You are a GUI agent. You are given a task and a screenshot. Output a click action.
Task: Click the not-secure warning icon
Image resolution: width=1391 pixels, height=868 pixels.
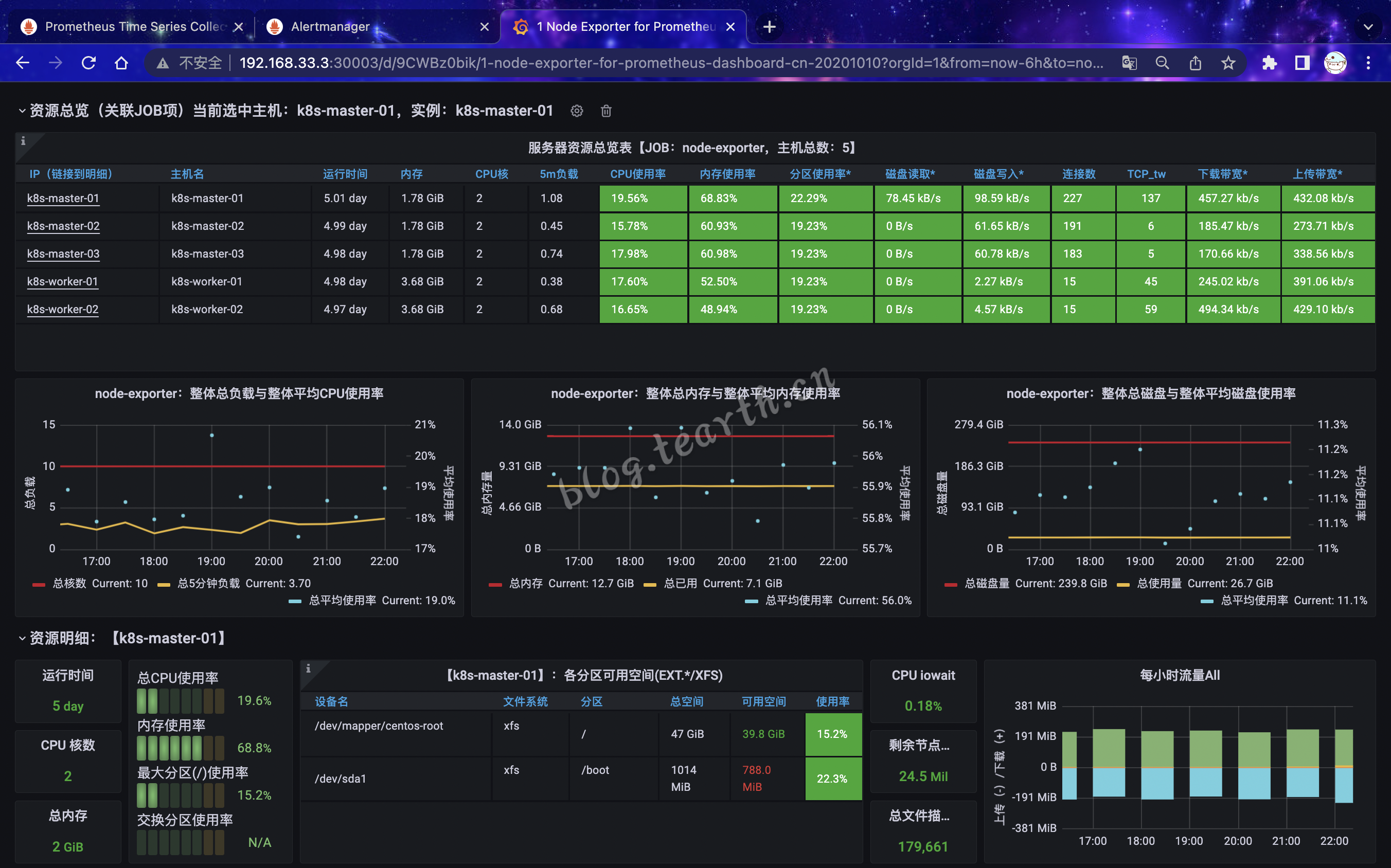pyautogui.click(x=163, y=63)
